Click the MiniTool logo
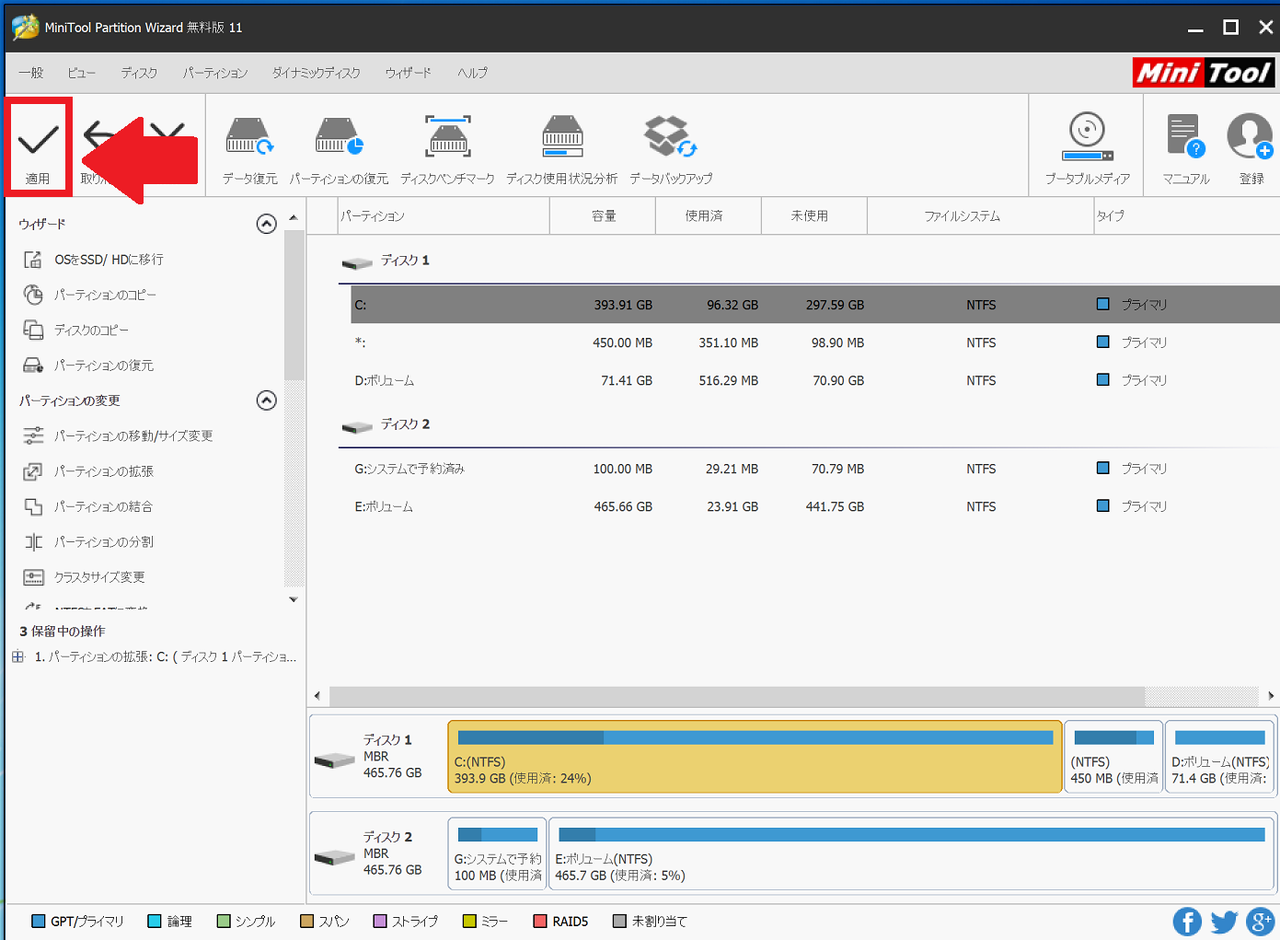Viewport: 1280px width, 940px height. 1203,72
